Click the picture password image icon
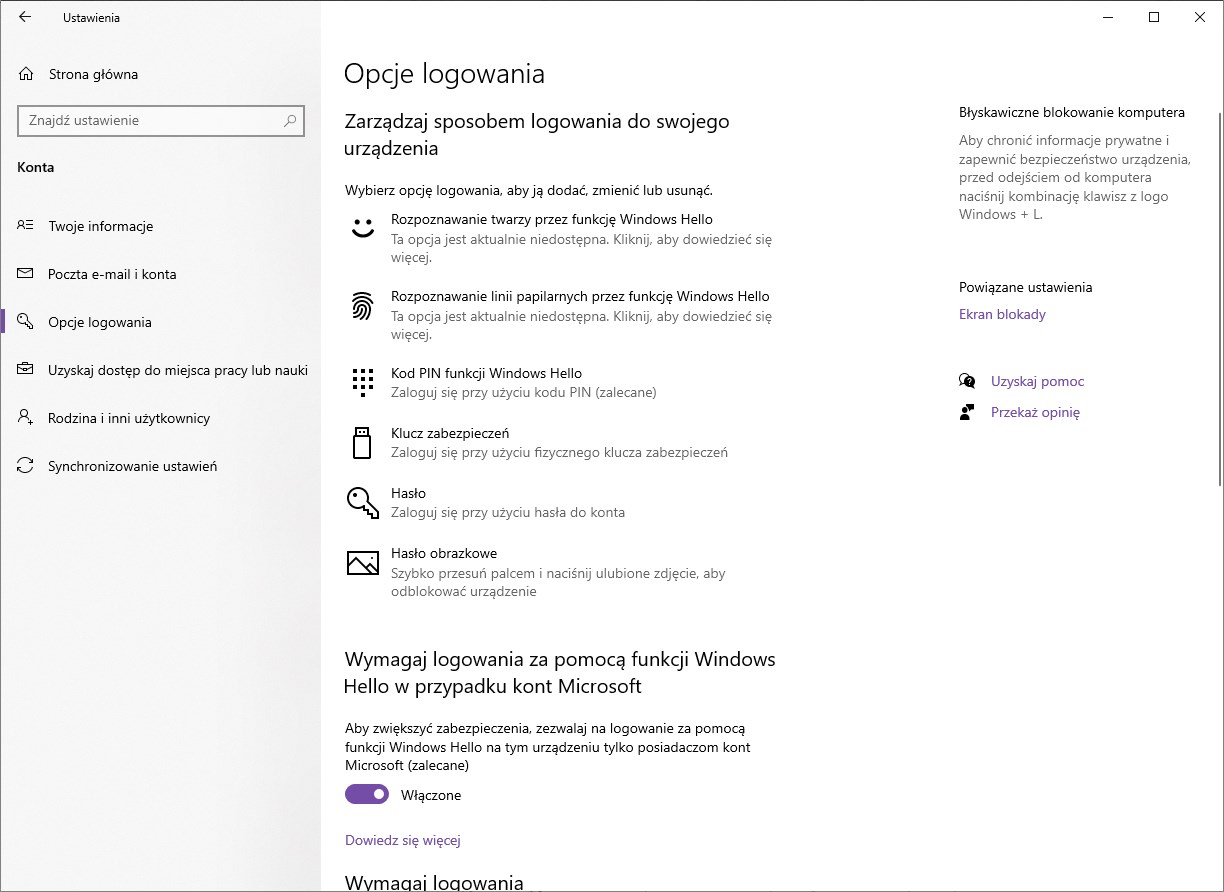This screenshot has width=1224, height=892. coord(362,563)
